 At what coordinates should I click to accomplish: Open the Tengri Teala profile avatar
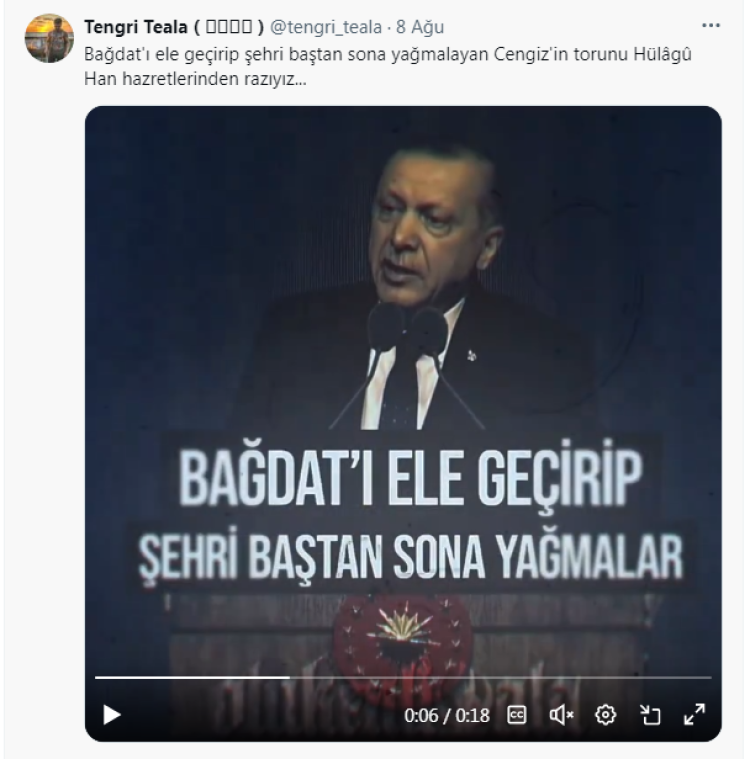click(49, 39)
